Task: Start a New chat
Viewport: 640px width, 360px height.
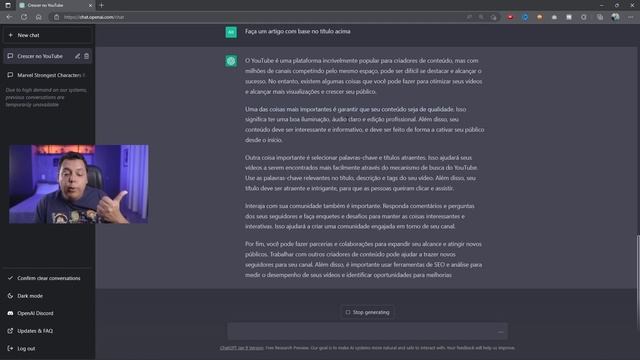Action: pos(47,35)
